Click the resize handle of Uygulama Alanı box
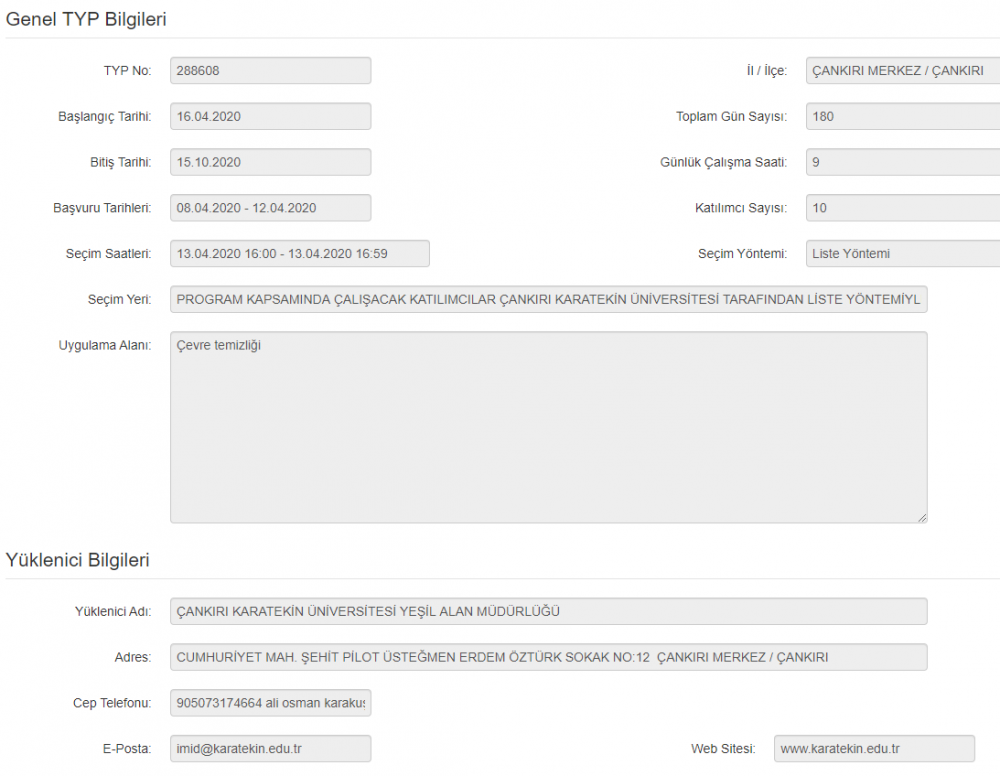 click(922, 517)
